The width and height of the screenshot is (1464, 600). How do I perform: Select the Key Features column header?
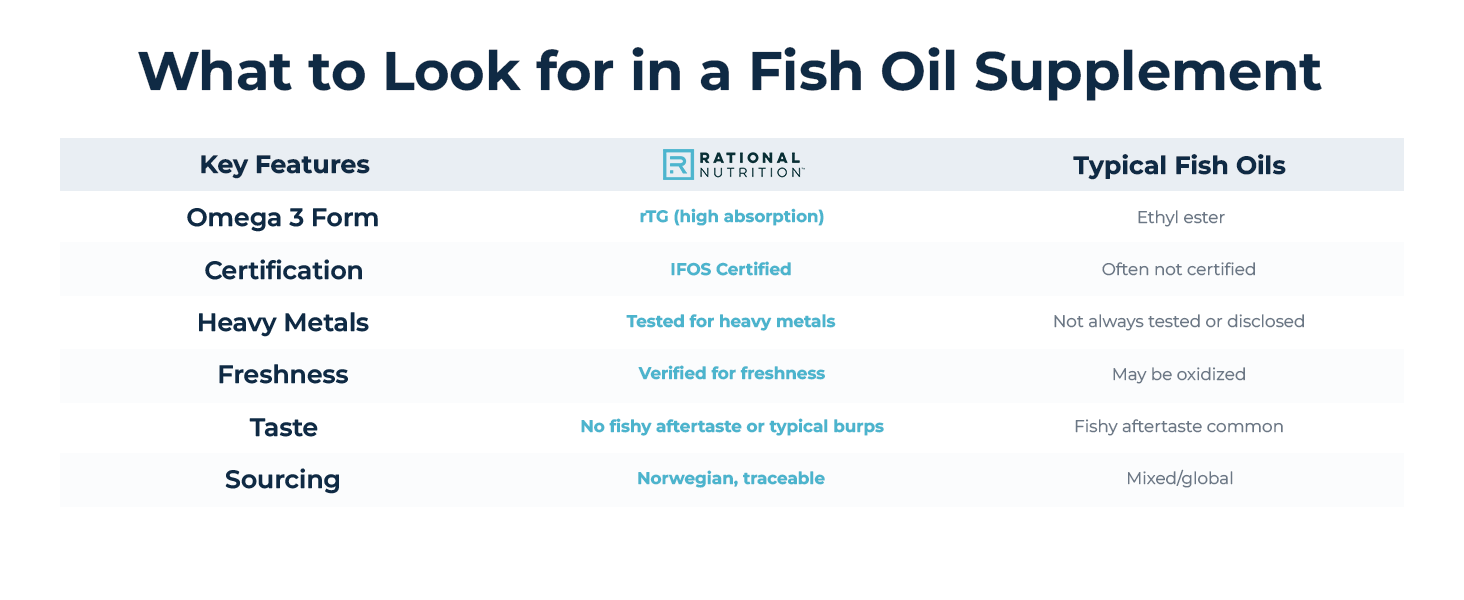tap(284, 165)
